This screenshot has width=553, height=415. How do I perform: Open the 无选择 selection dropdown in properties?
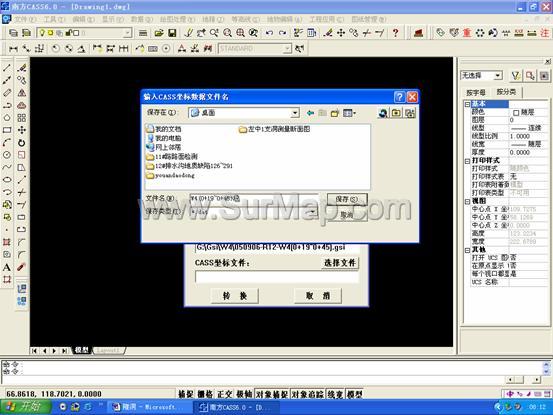click(x=498, y=75)
